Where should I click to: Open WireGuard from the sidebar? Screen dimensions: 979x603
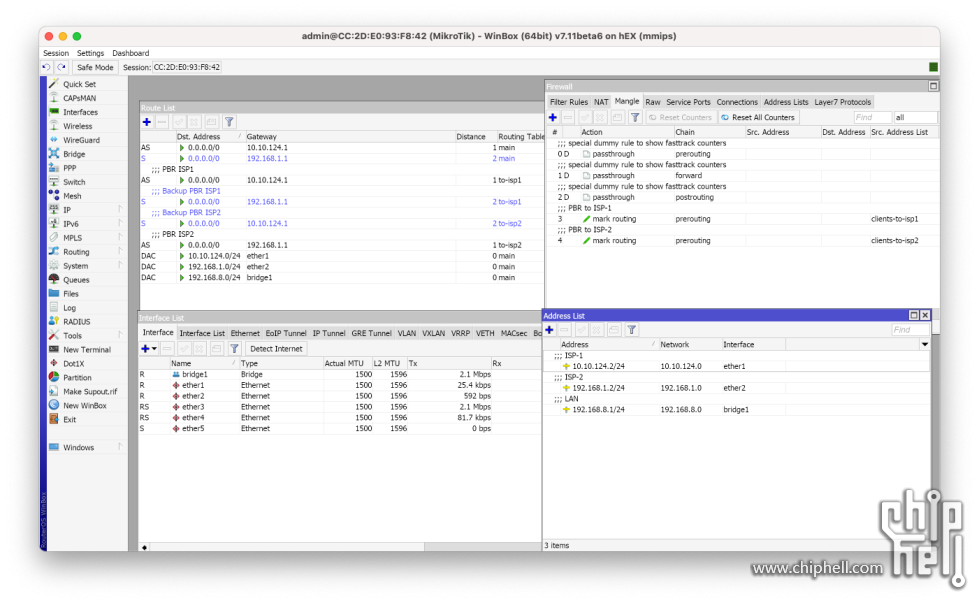(x=81, y=140)
